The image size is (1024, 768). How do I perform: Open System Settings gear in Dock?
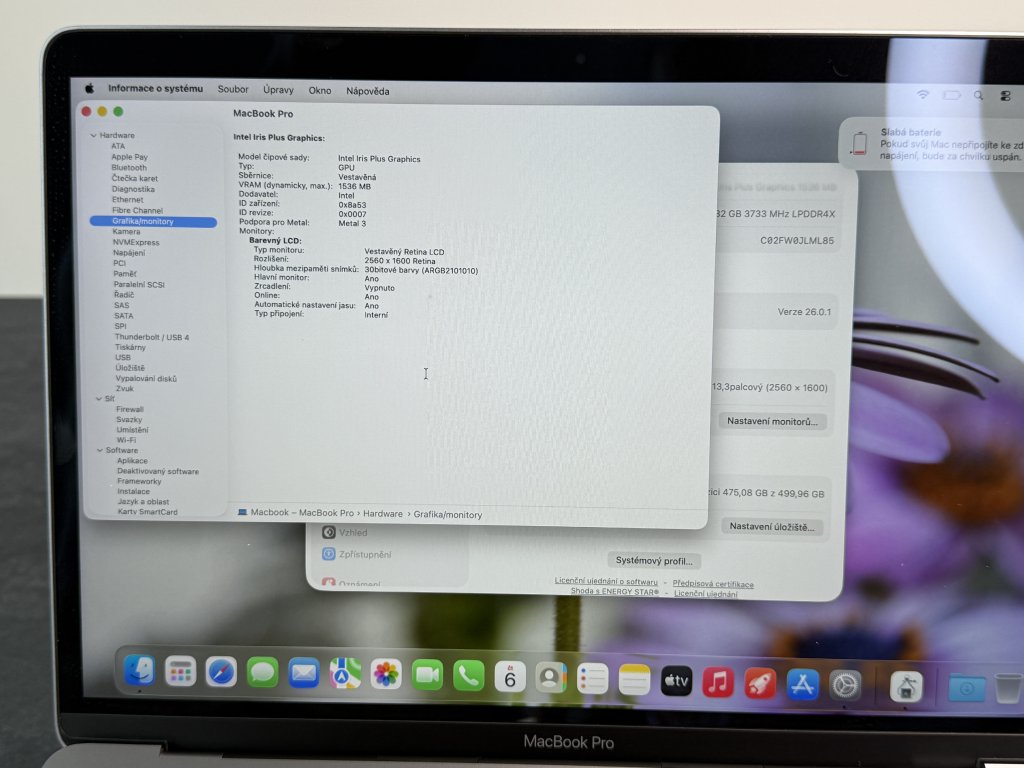(x=845, y=686)
